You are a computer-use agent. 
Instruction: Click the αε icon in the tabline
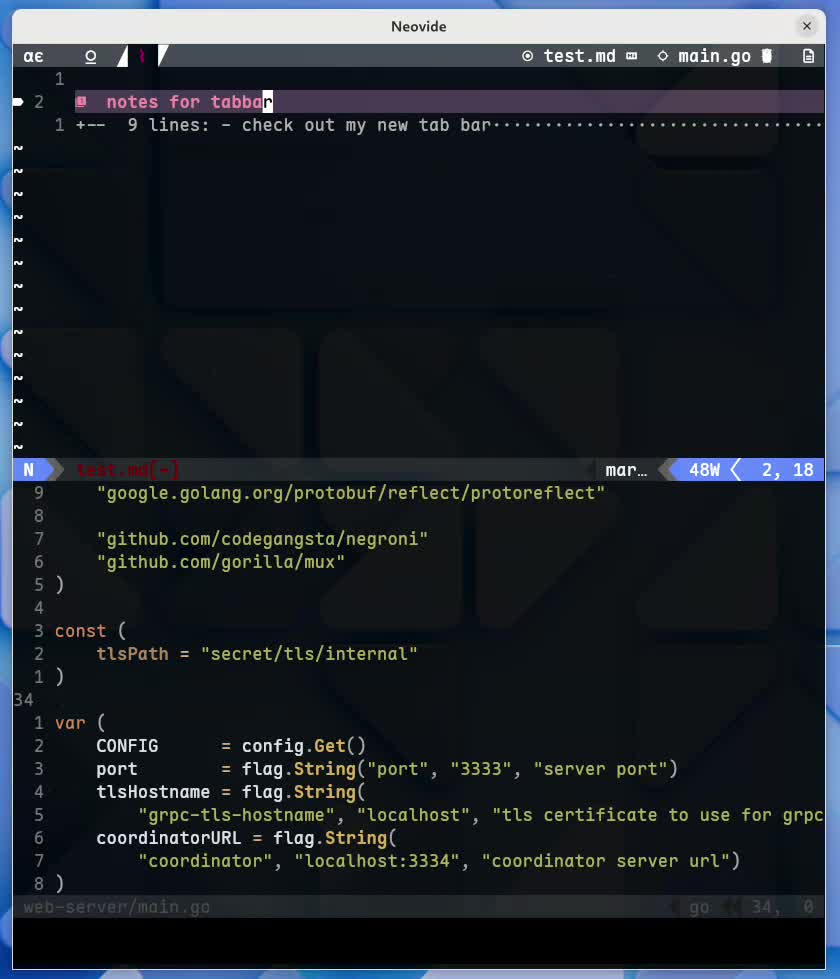33,56
